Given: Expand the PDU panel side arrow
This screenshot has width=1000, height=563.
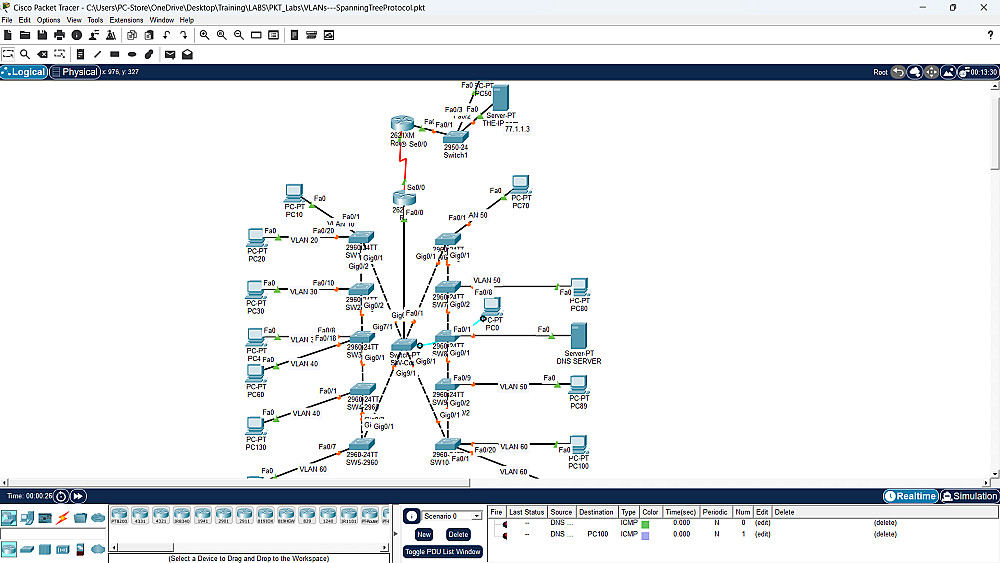Looking at the screenshot, I should tap(396, 534).
